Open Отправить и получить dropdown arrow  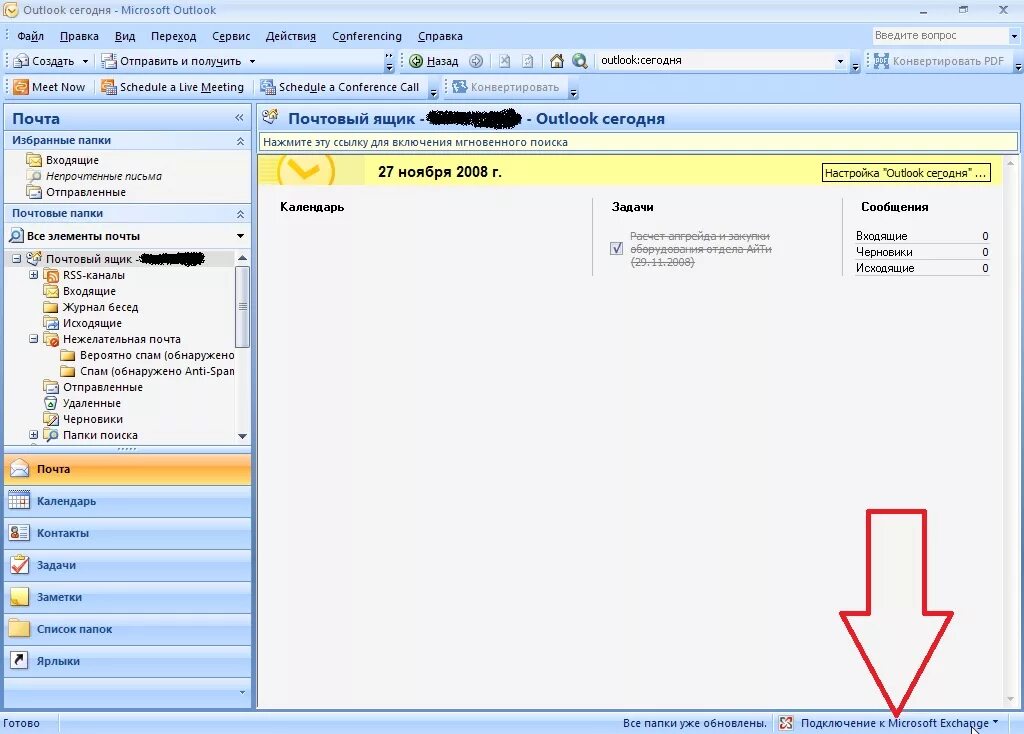[252, 61]
